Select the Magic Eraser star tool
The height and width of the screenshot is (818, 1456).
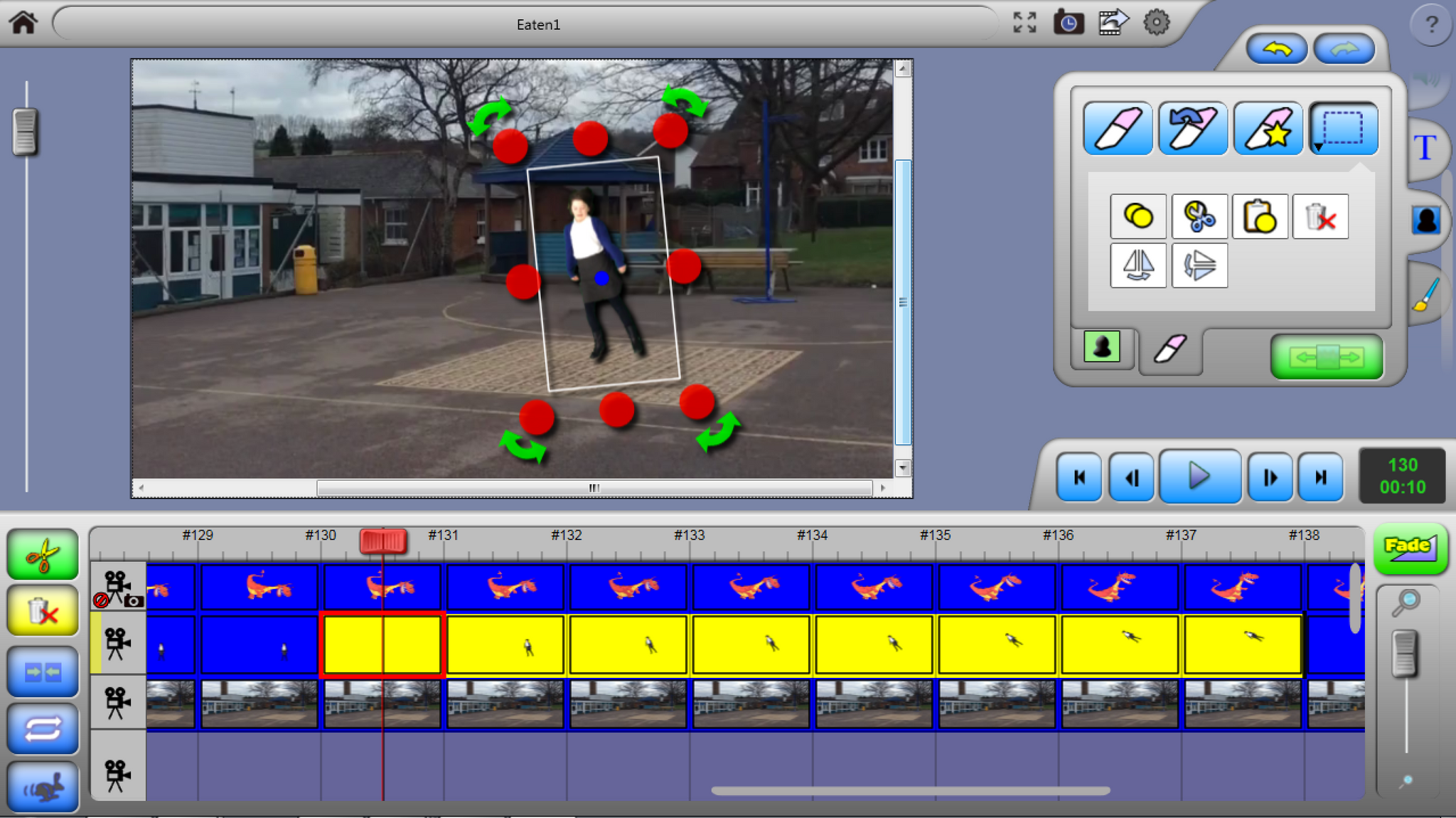click(x=1269, y=128)
